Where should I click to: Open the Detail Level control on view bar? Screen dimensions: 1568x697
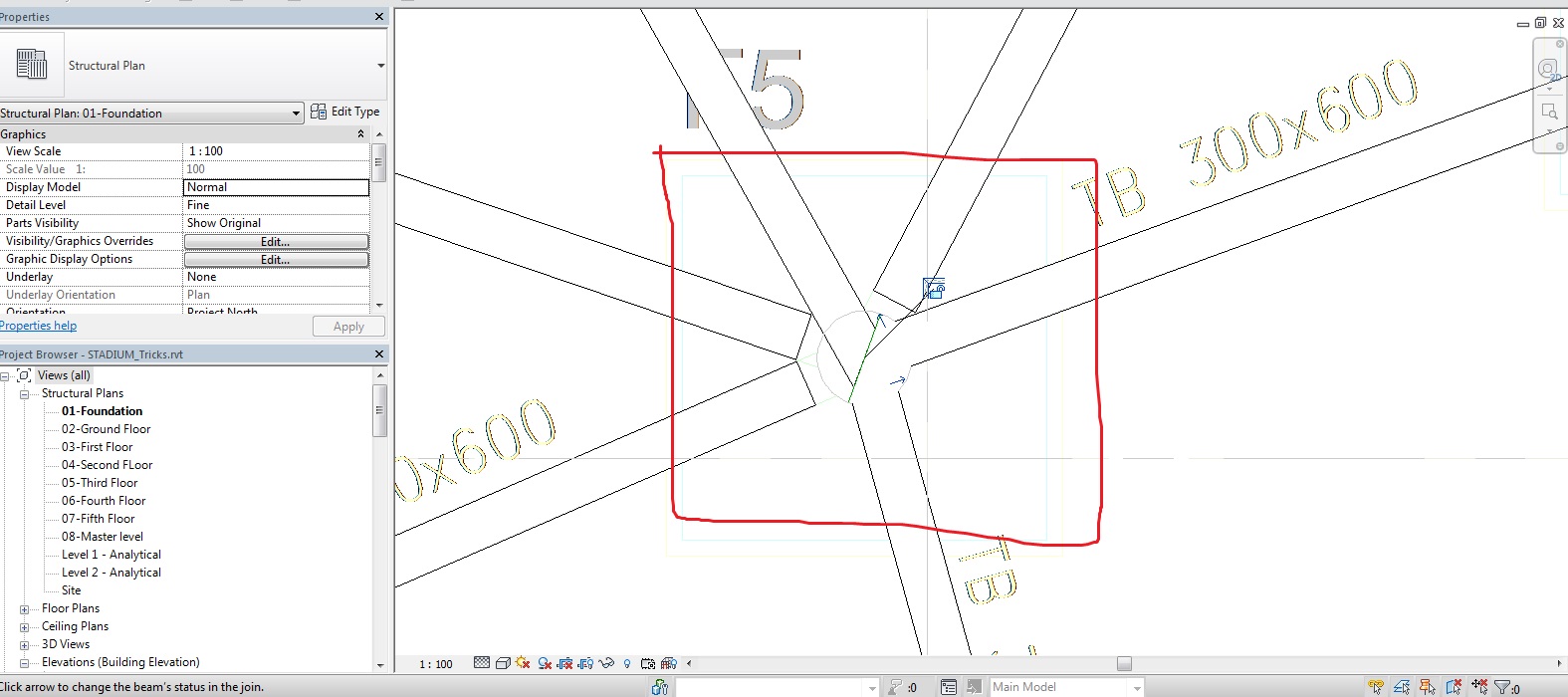[482, 663]
